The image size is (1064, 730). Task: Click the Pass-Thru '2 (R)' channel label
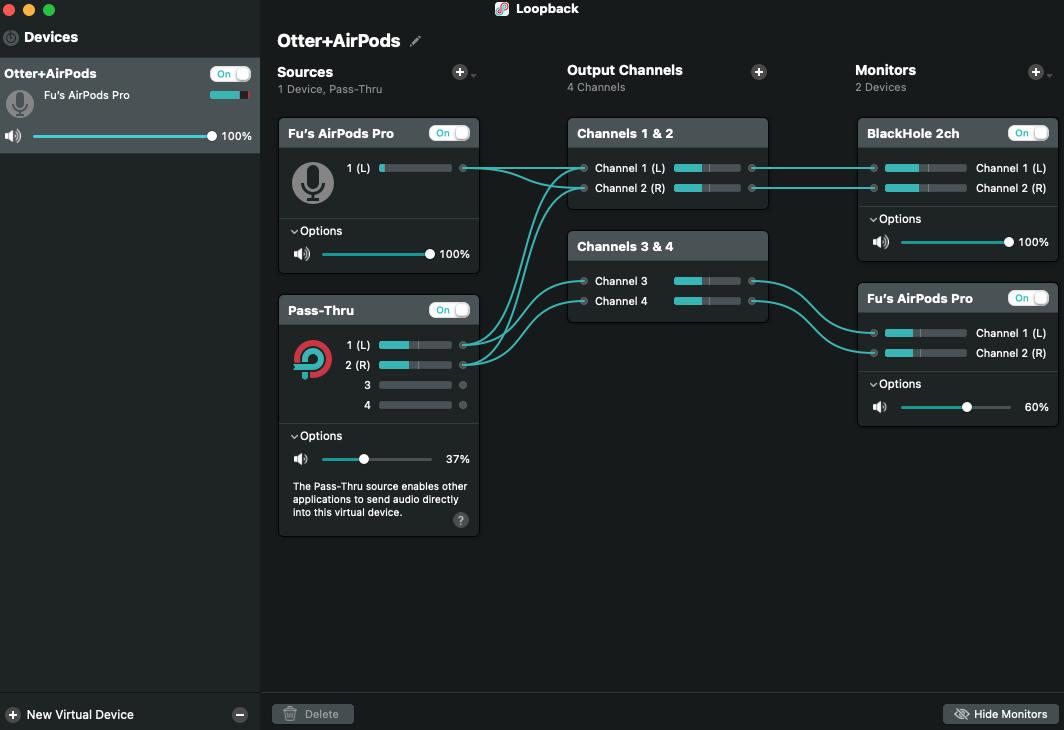[x=358, y=365]
